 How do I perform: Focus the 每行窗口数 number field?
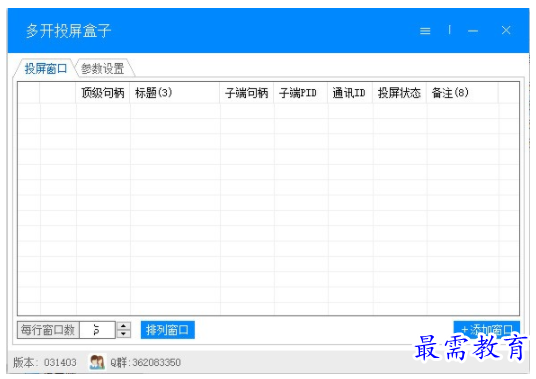click(x=97, y=330)
